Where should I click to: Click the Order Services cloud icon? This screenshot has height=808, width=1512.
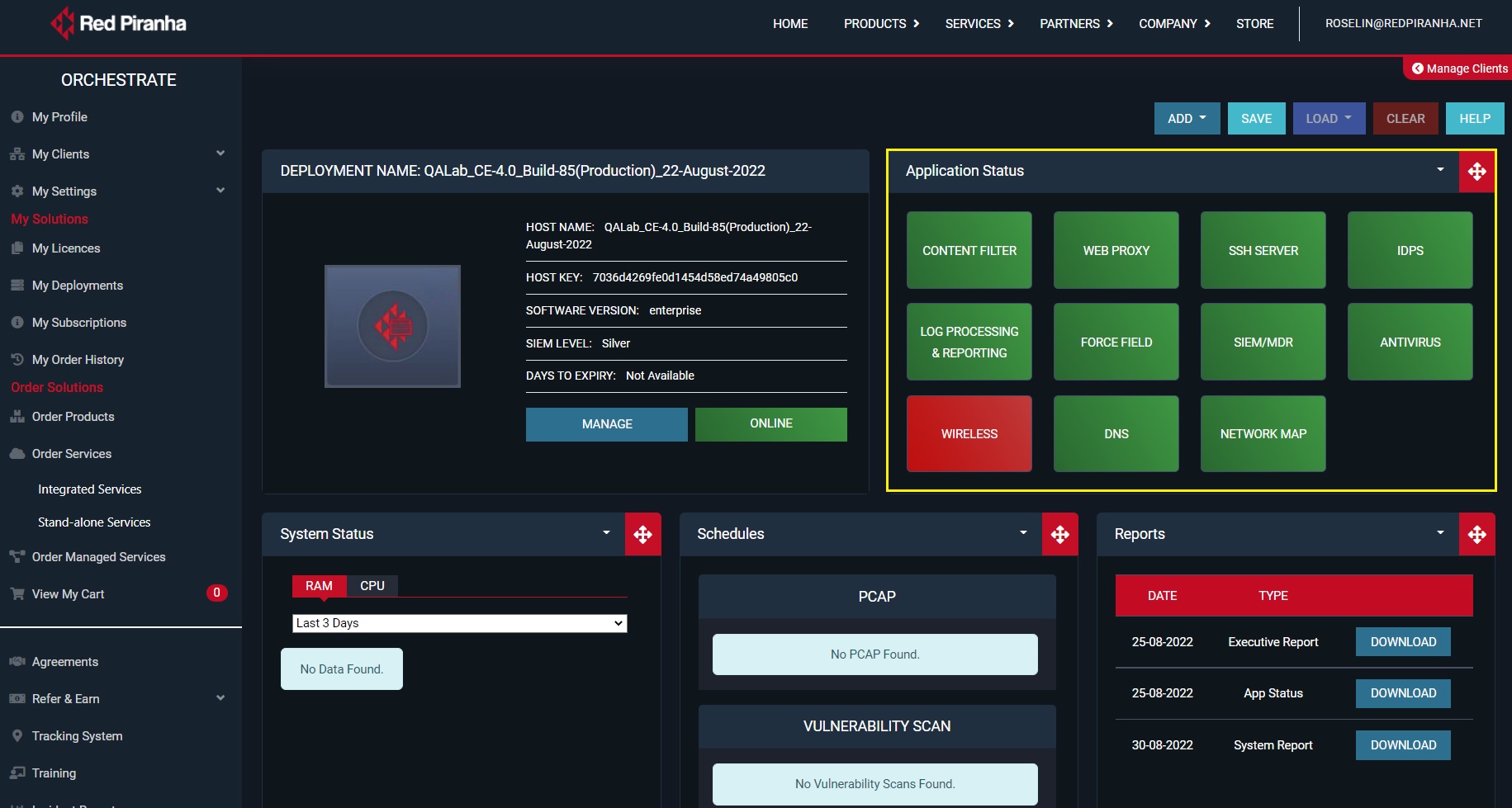tap(17, 454)
